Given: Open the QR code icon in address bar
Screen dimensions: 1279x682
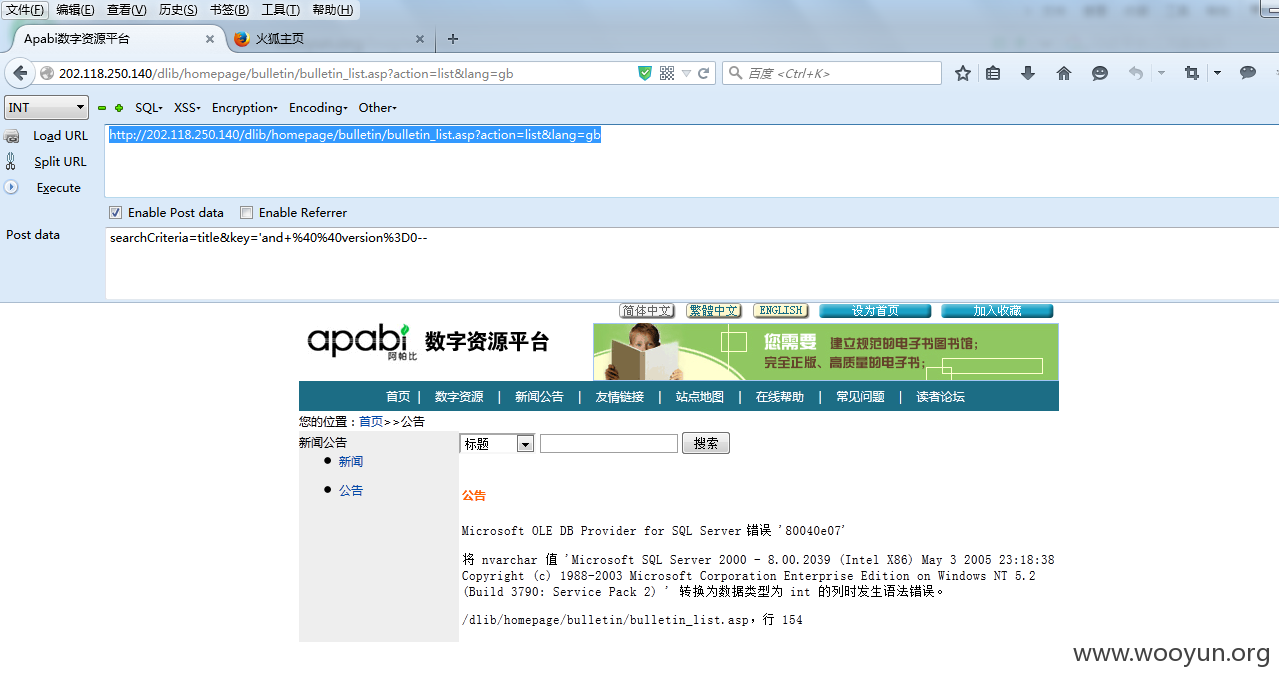Looking at the screenshot, I should [x=667, y=73].
